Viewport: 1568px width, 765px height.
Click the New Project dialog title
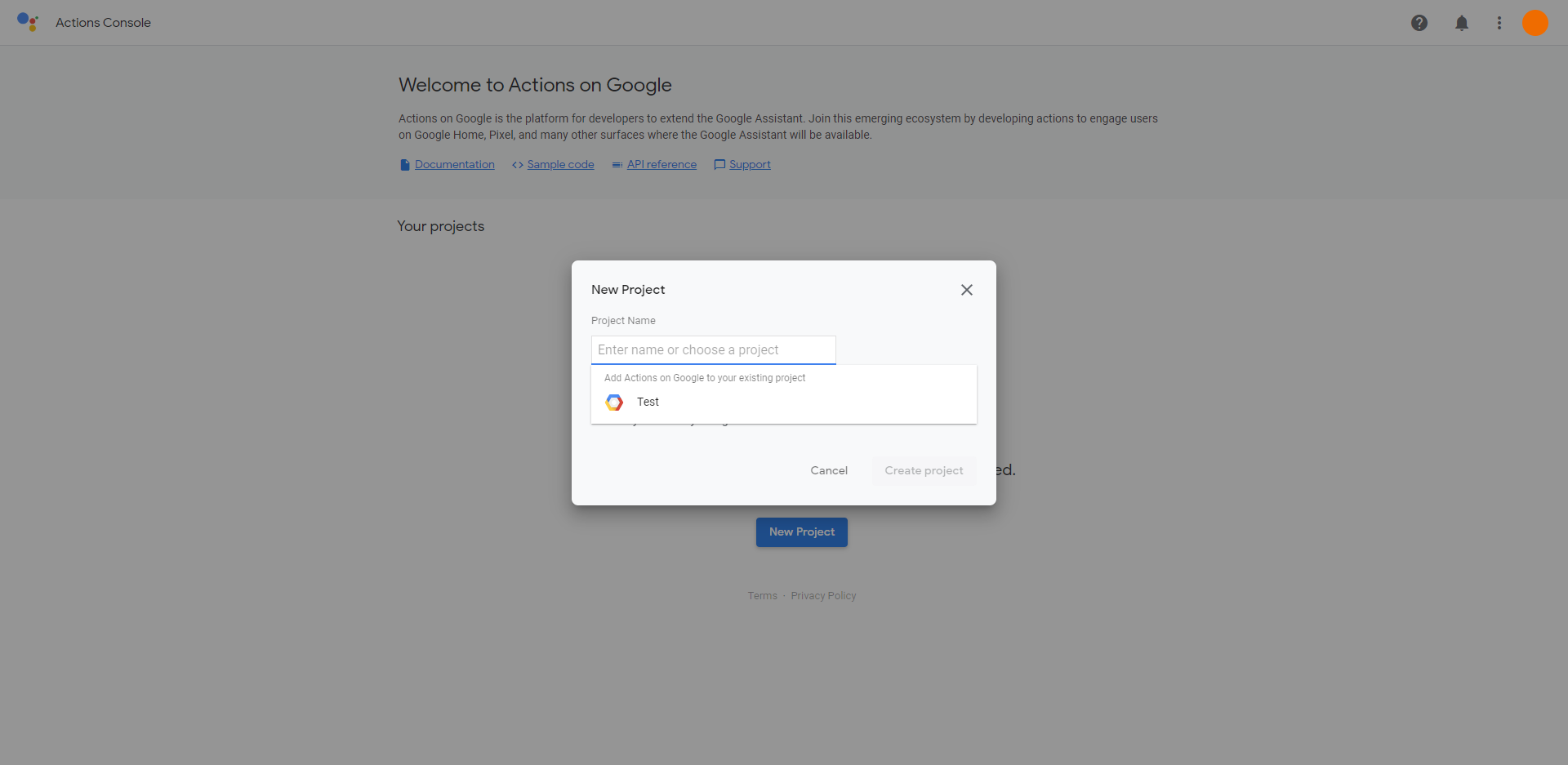(x=628, y=290)
